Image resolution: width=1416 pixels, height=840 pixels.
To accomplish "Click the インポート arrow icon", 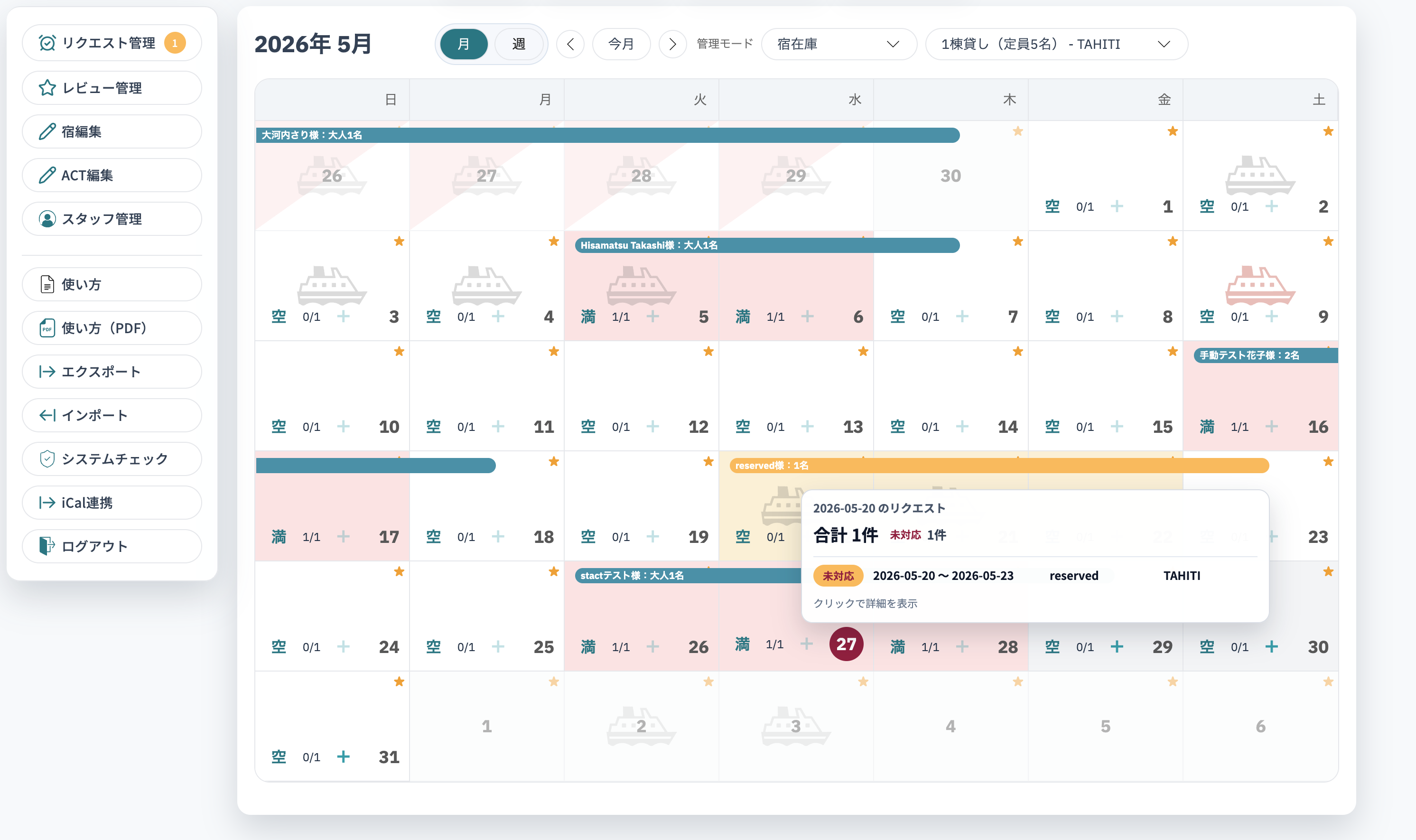I will tap(47, 415).
